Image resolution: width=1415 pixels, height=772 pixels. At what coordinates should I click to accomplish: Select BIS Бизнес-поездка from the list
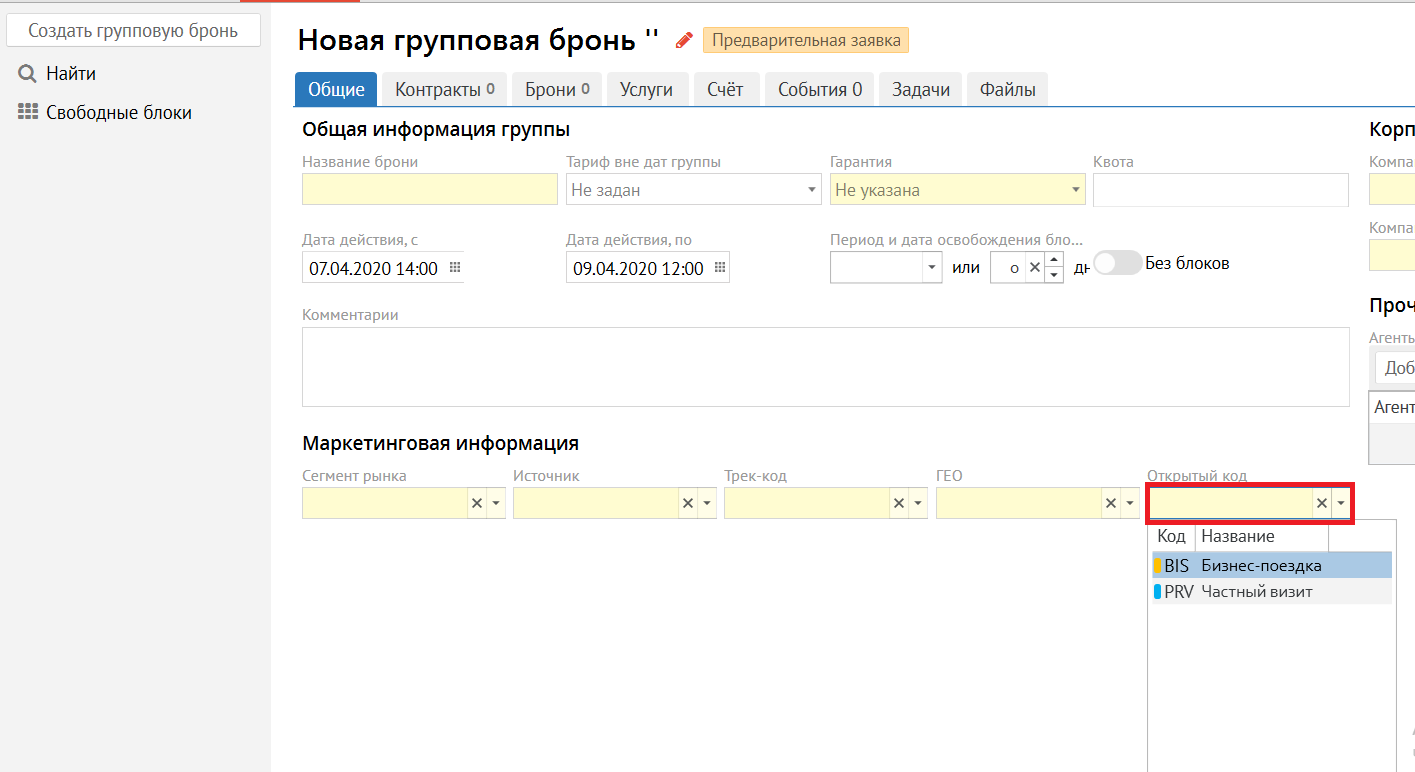(1260, 566)
